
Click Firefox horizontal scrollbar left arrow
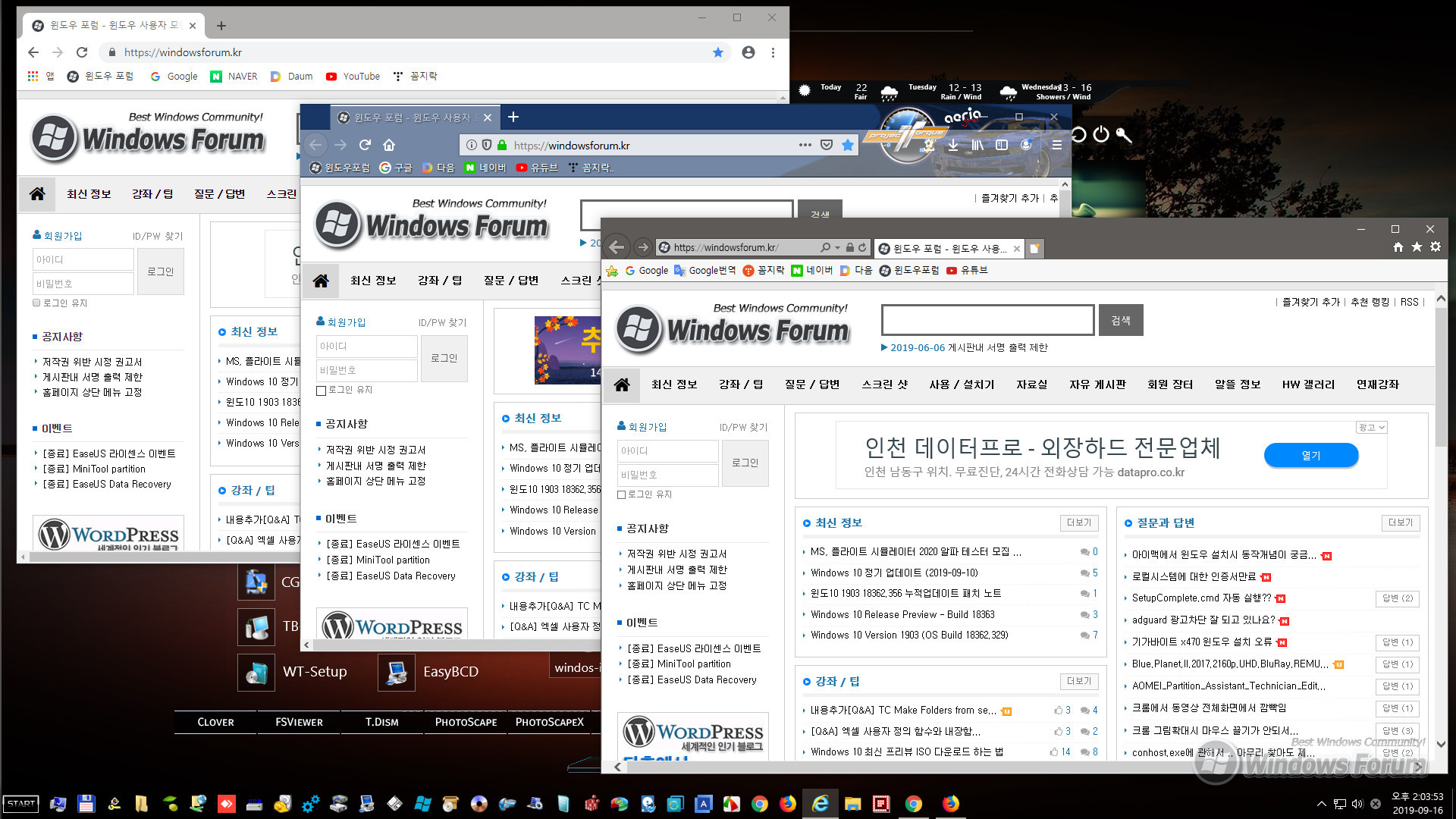click(306, 645)
